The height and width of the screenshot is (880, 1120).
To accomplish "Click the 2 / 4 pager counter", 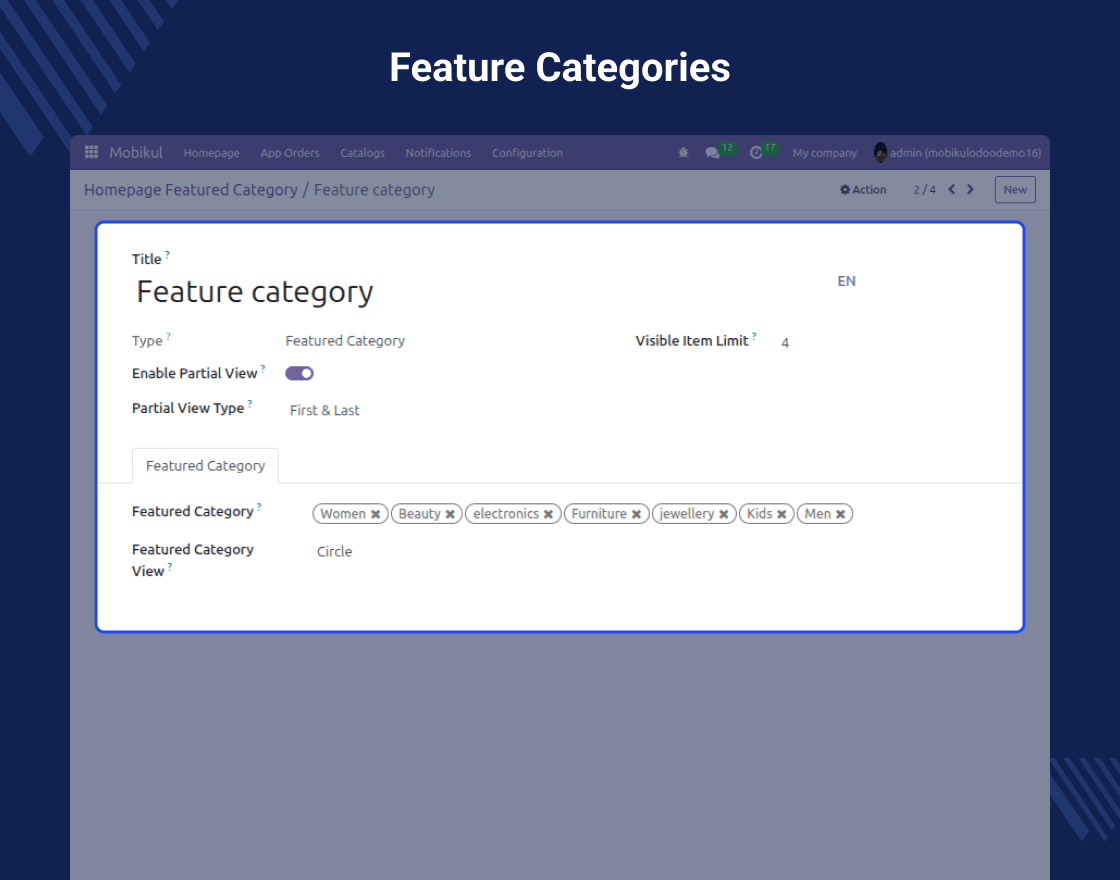I will click(x=924, y=190).
